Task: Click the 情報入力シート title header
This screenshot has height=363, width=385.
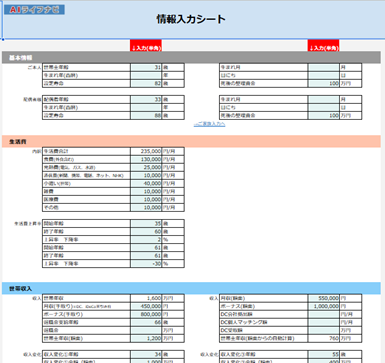Action: click(191, 19)
